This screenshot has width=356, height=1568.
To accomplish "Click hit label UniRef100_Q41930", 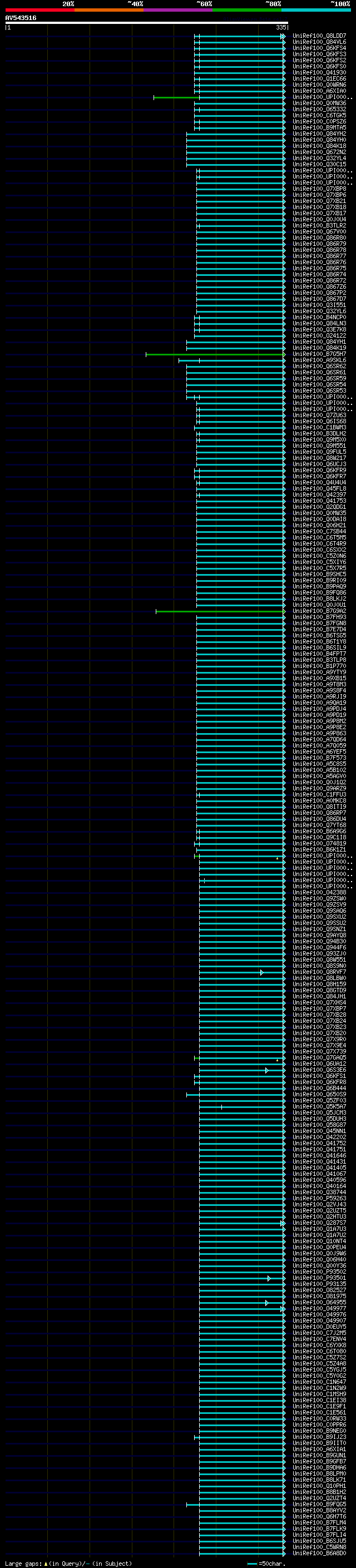I will [x=319, y=72].
